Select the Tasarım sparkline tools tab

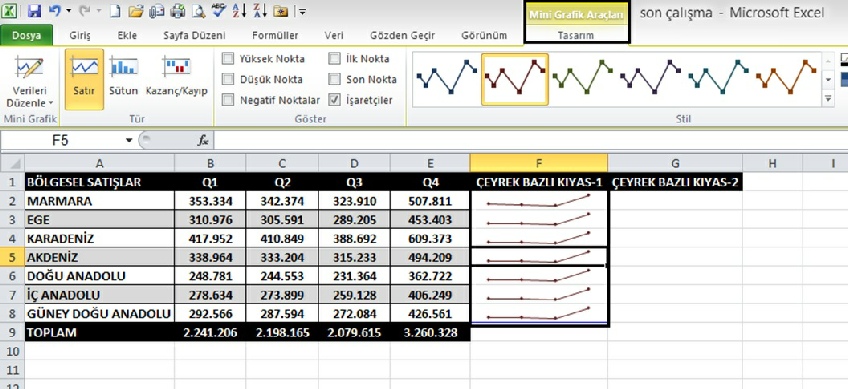pyautogui.click(x=576, y=35)
